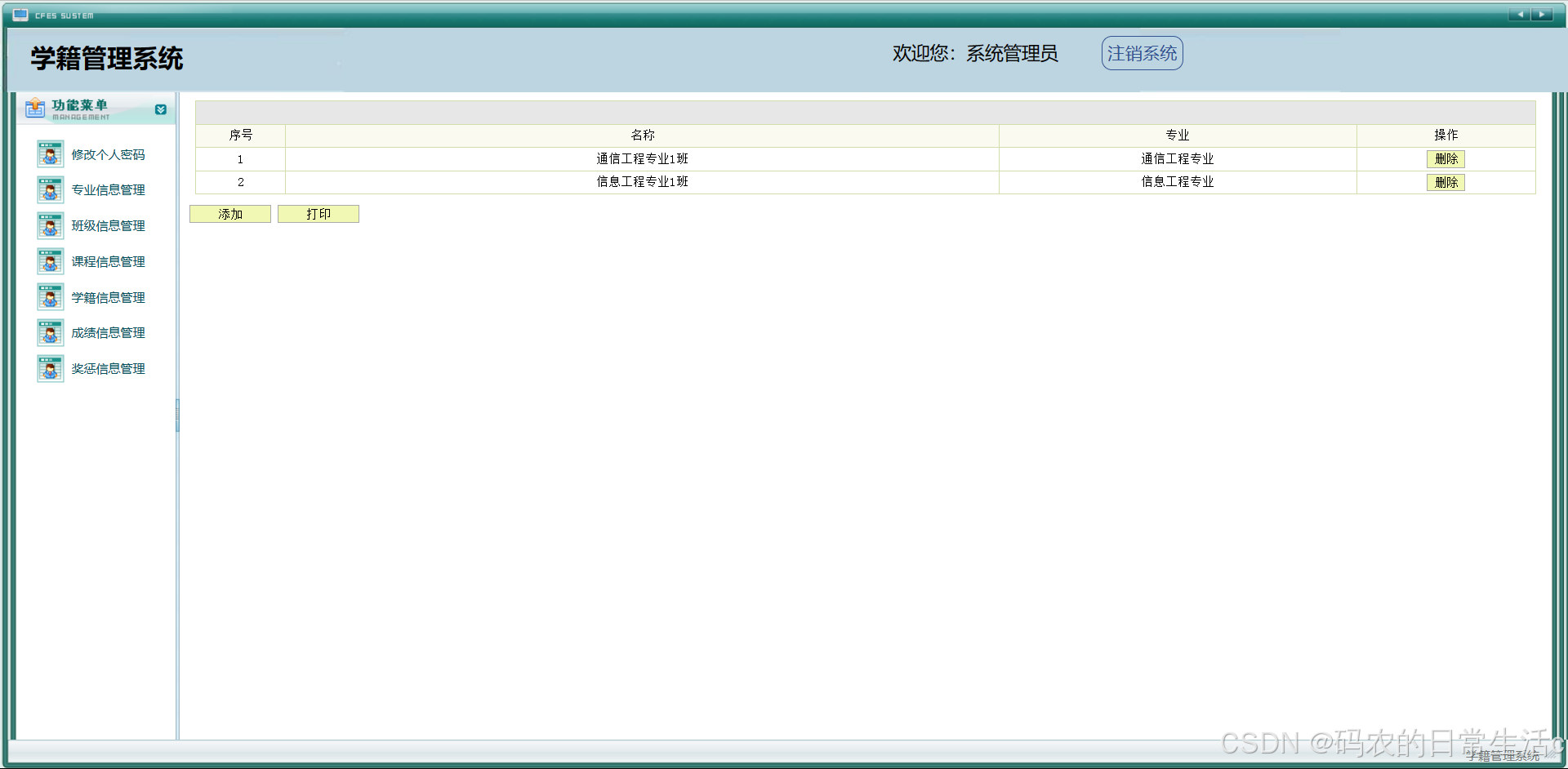Click the right arrow in title bar
The height and width of the screenshot is (769, 1568).
(1541, 14)
